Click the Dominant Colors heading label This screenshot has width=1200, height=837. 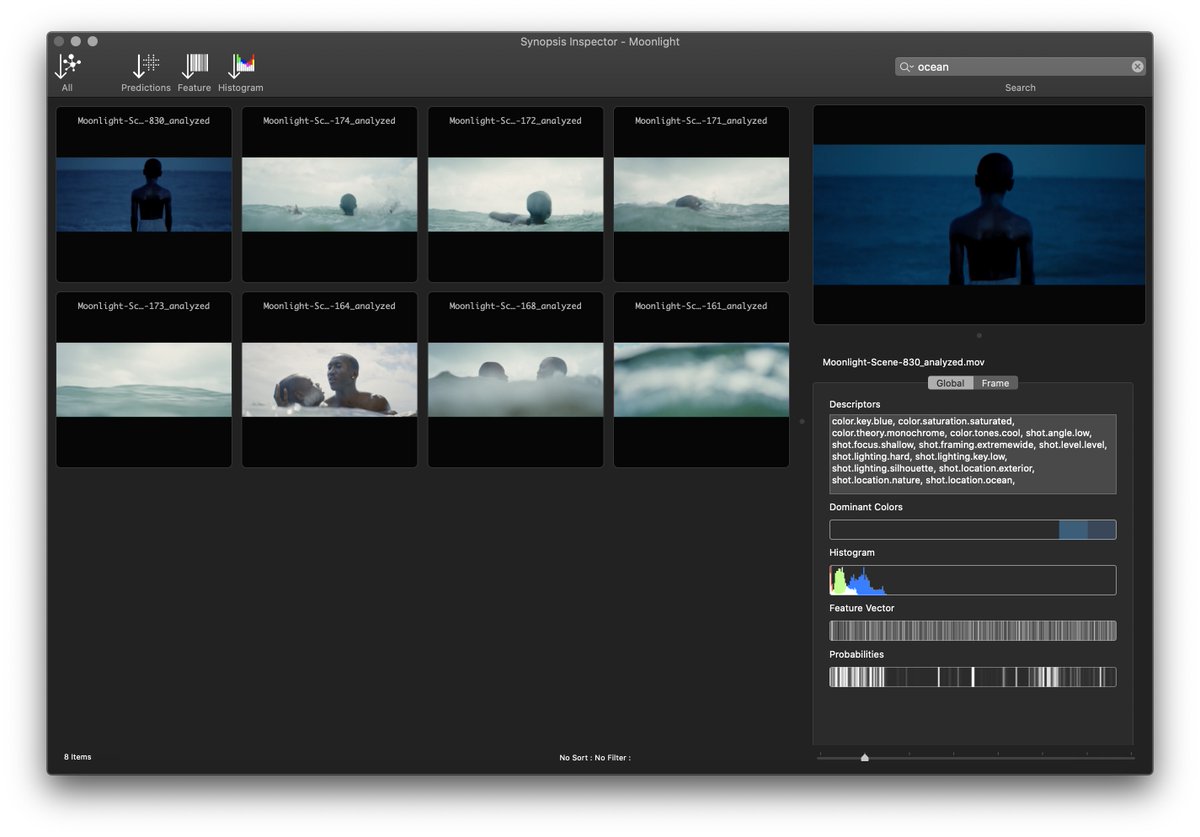[x=866, y=507]
